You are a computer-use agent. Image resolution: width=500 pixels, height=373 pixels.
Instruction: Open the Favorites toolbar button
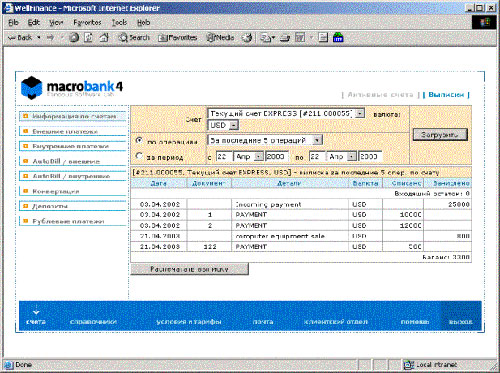[177, 38]
